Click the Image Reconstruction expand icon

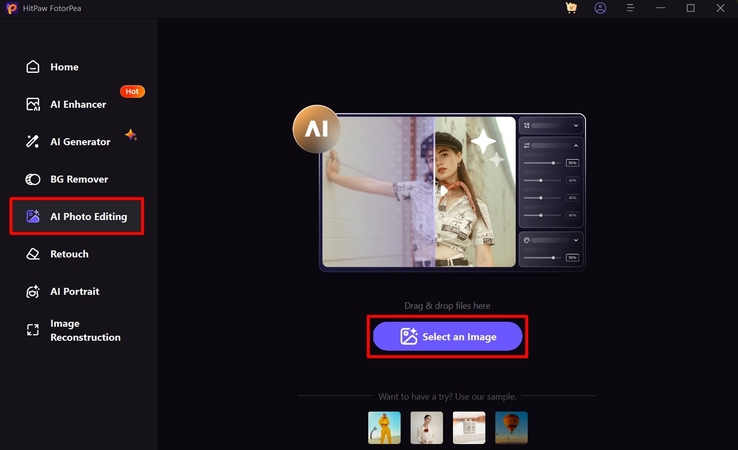pos(32,330)
